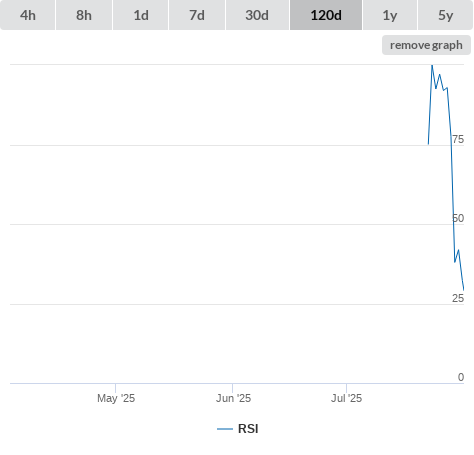
Task: Click the RSI line's highest peak
Action: point(432,65)
